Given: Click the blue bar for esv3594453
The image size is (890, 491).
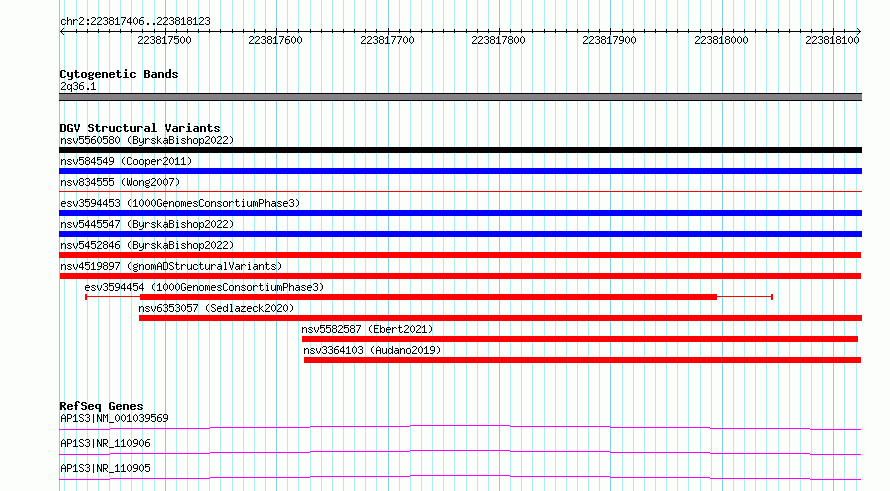Looking at the screenshot, I should click(460, 213).
